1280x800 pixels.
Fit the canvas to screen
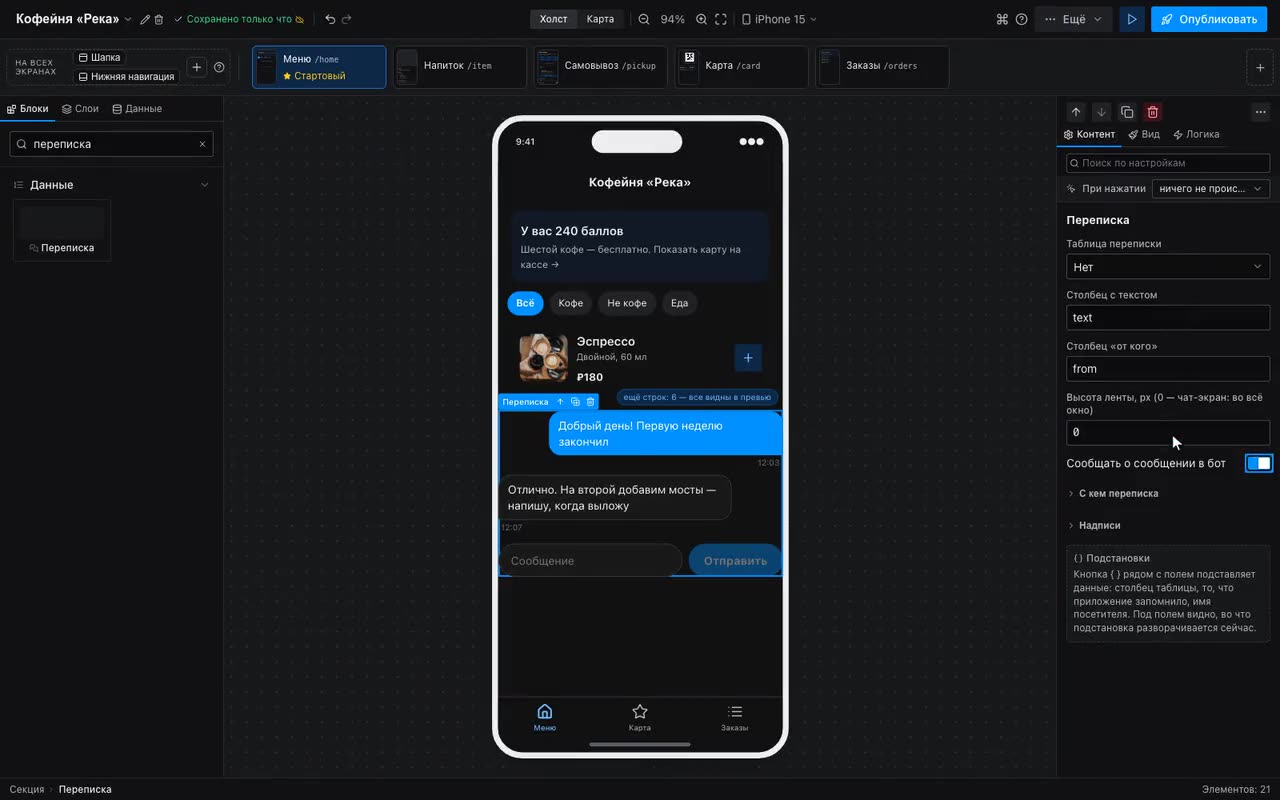point(720,19)
